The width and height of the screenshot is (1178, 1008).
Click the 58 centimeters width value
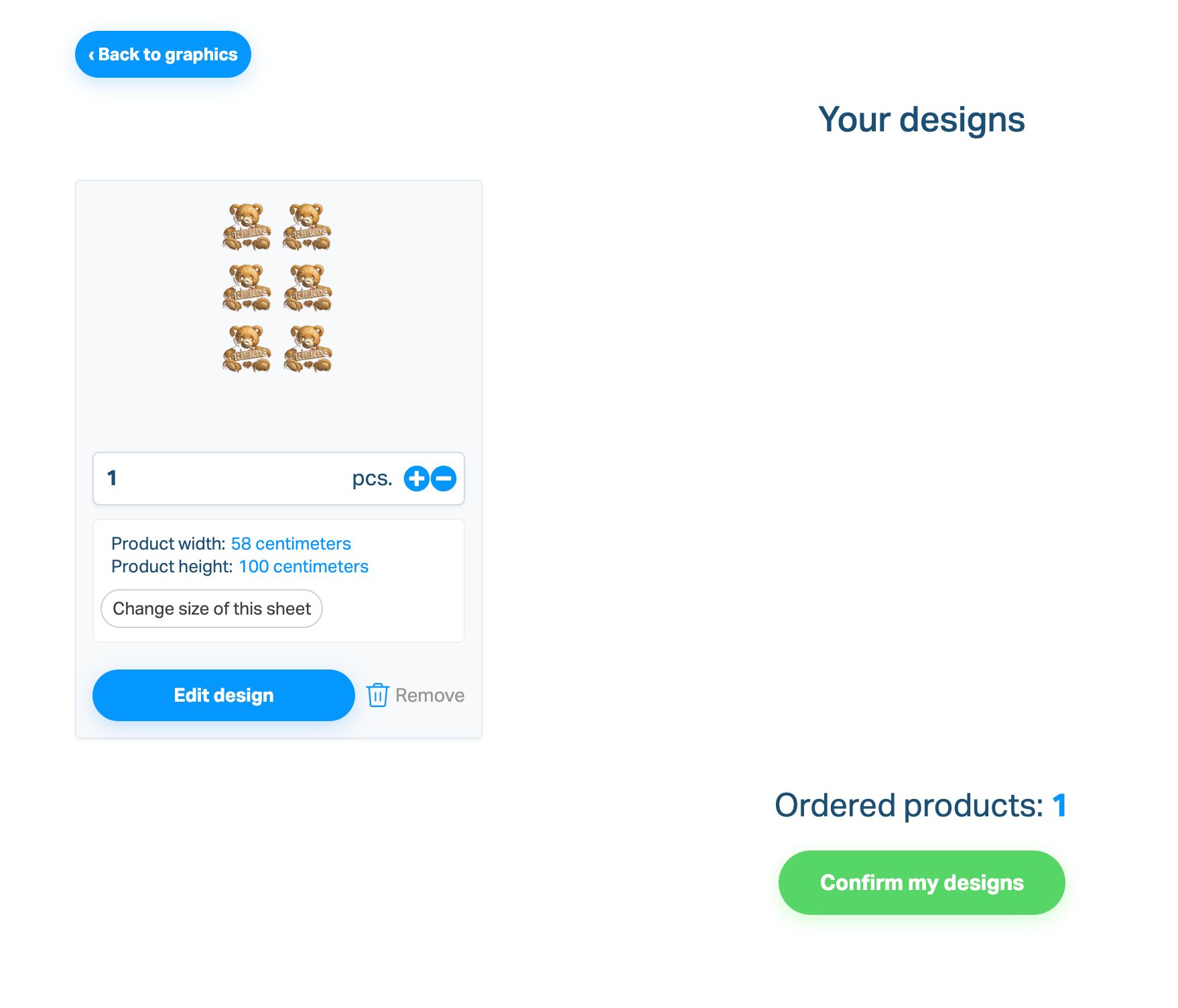291,544
